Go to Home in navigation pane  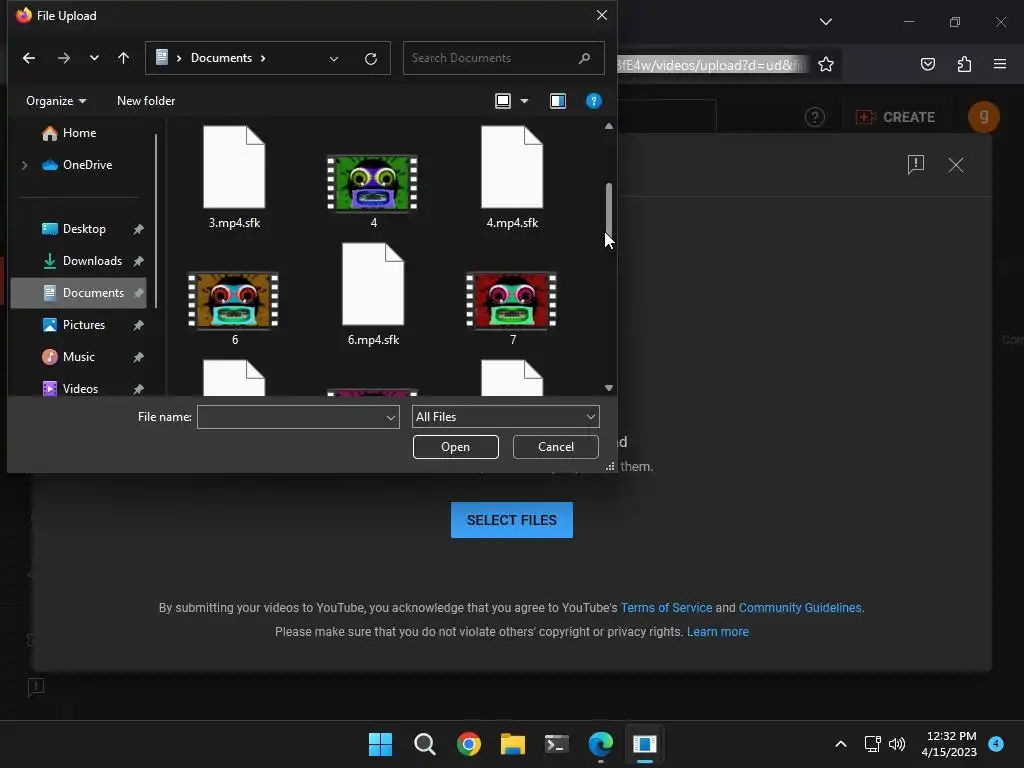coord(69,133)
